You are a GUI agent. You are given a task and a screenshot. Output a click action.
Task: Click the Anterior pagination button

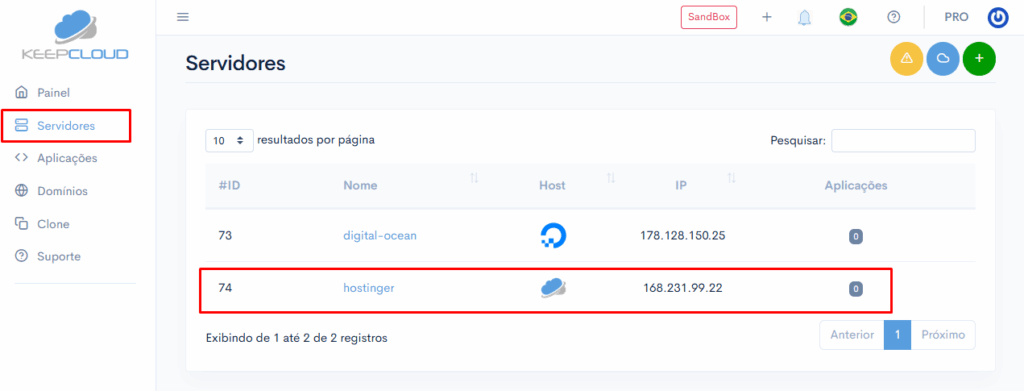tap(852, 335)
